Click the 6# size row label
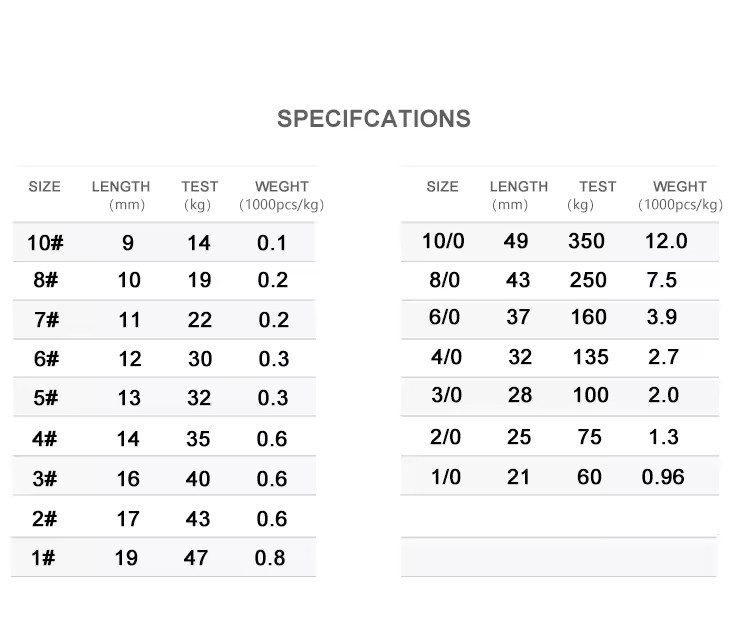The image size is (741, 621). (x=46, y=359)
